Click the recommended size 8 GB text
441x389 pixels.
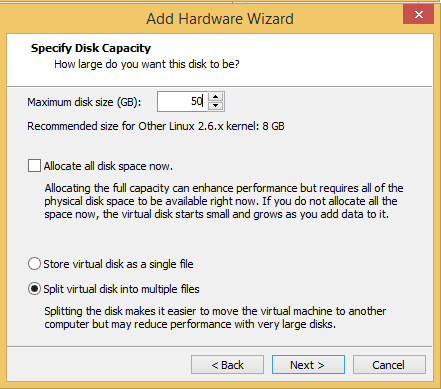coord(156,126)
